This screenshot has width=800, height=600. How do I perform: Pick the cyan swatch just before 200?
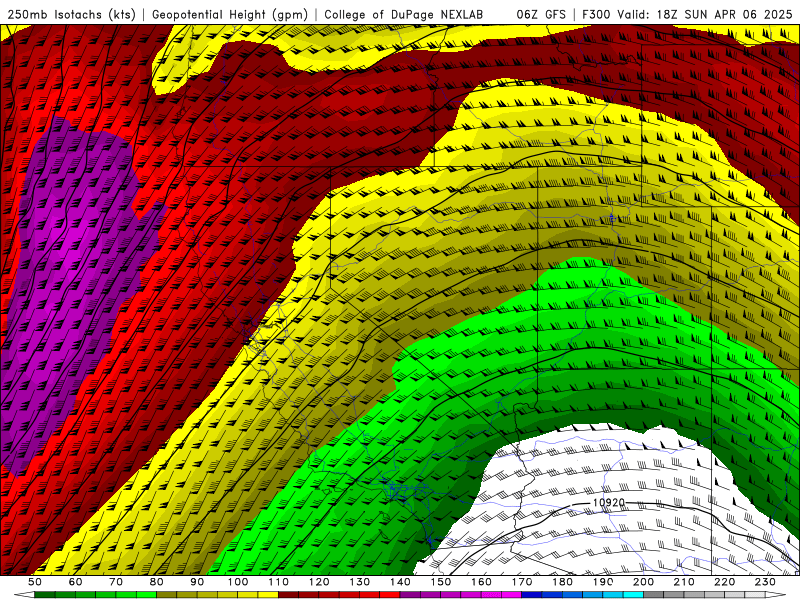coord(634,595)
